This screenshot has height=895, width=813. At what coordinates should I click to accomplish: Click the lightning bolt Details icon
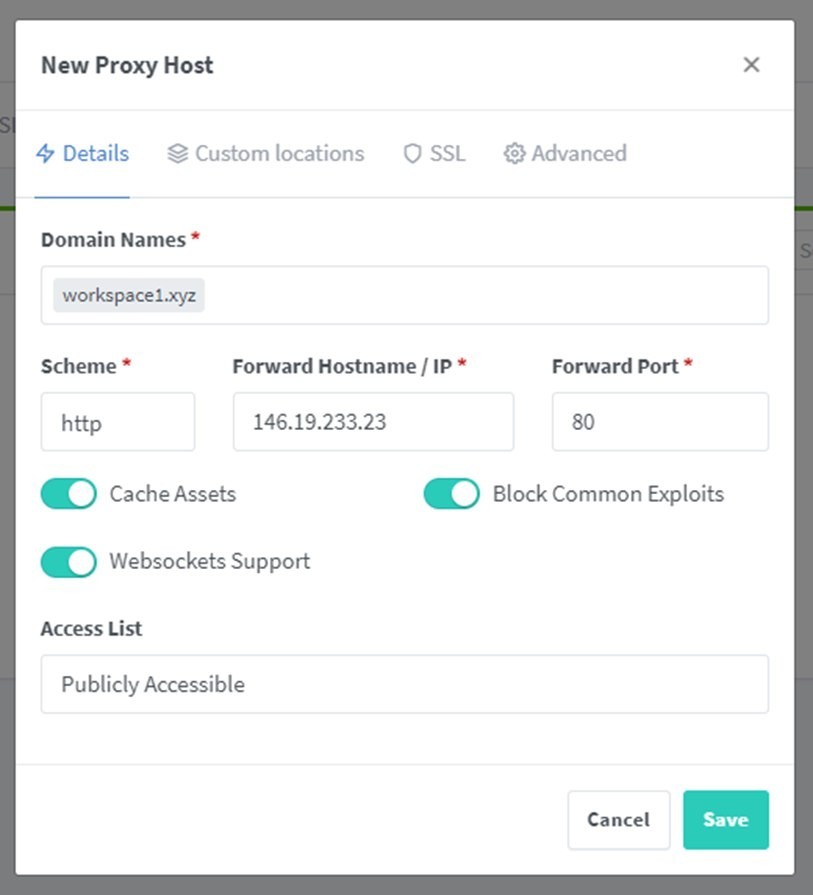[45, 154]
